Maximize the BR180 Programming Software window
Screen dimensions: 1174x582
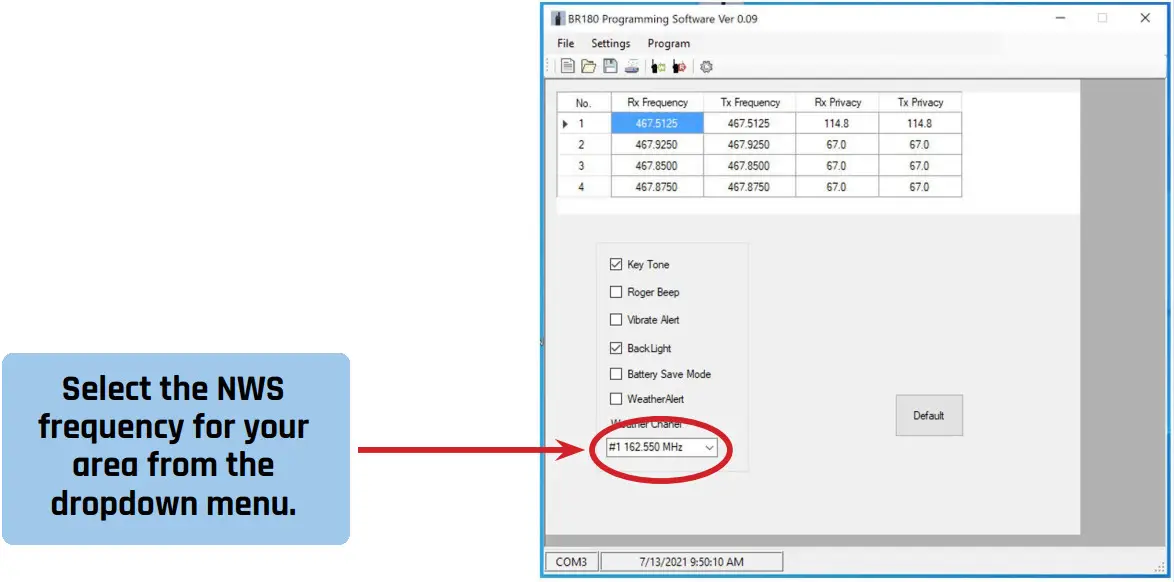click(x=1102, y=18)
